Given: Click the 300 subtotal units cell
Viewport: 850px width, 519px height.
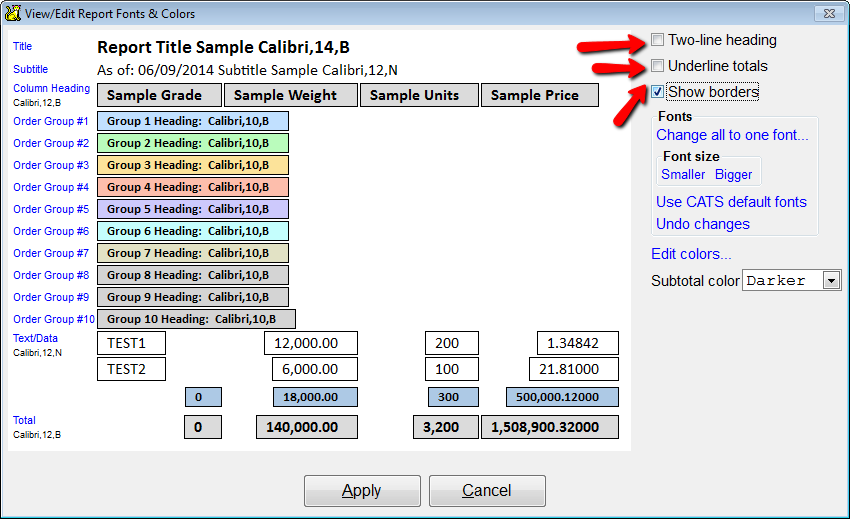Looking at the screenshot, I should pyautogui.click(x=453, y=397).
